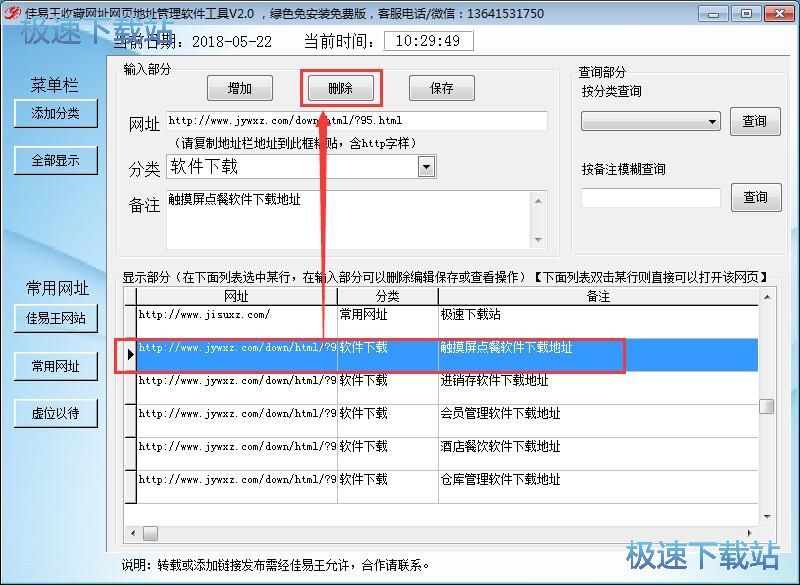Select the 酒店餐饮软件下载地址 row

pyautogui.click(x=447, y=454)
